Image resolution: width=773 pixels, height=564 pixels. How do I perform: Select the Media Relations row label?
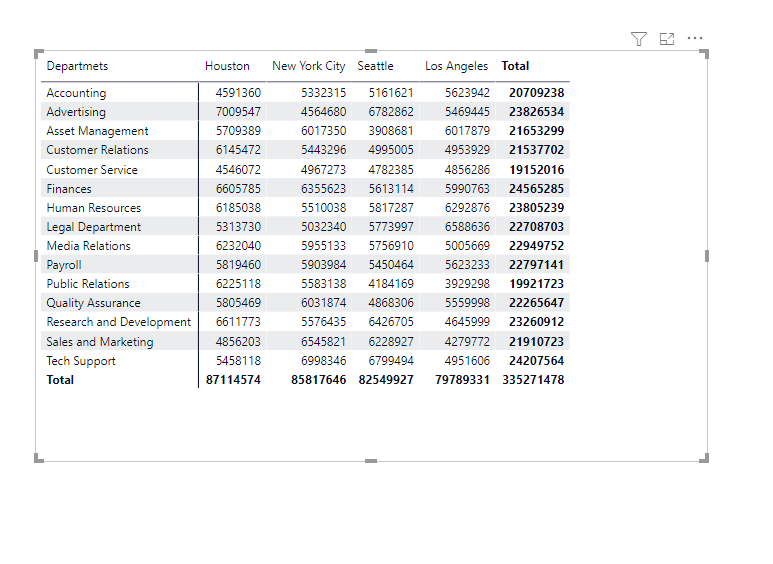88,246
